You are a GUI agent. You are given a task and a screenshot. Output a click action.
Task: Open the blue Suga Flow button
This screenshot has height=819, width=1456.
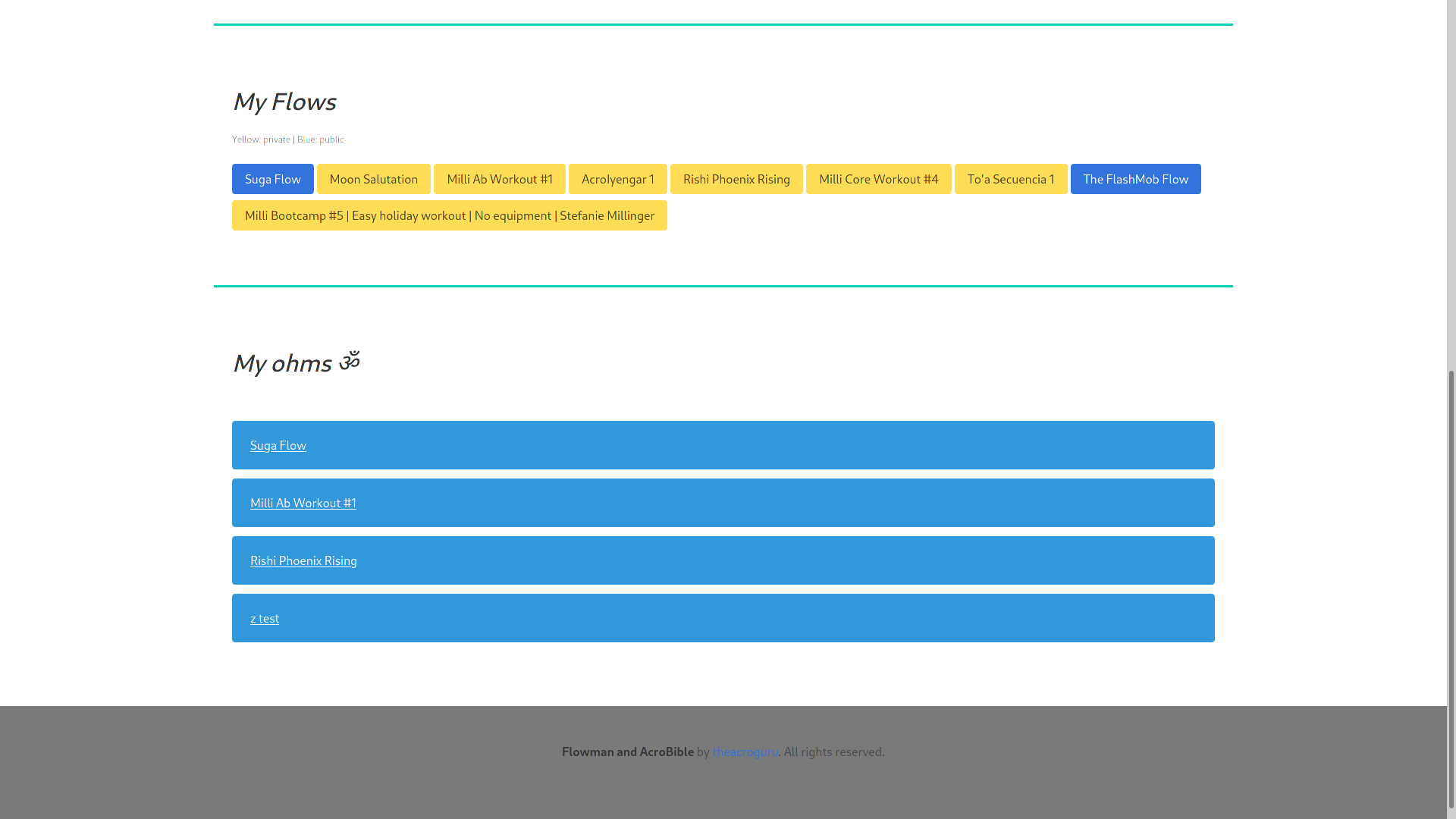tap(272, 179)
